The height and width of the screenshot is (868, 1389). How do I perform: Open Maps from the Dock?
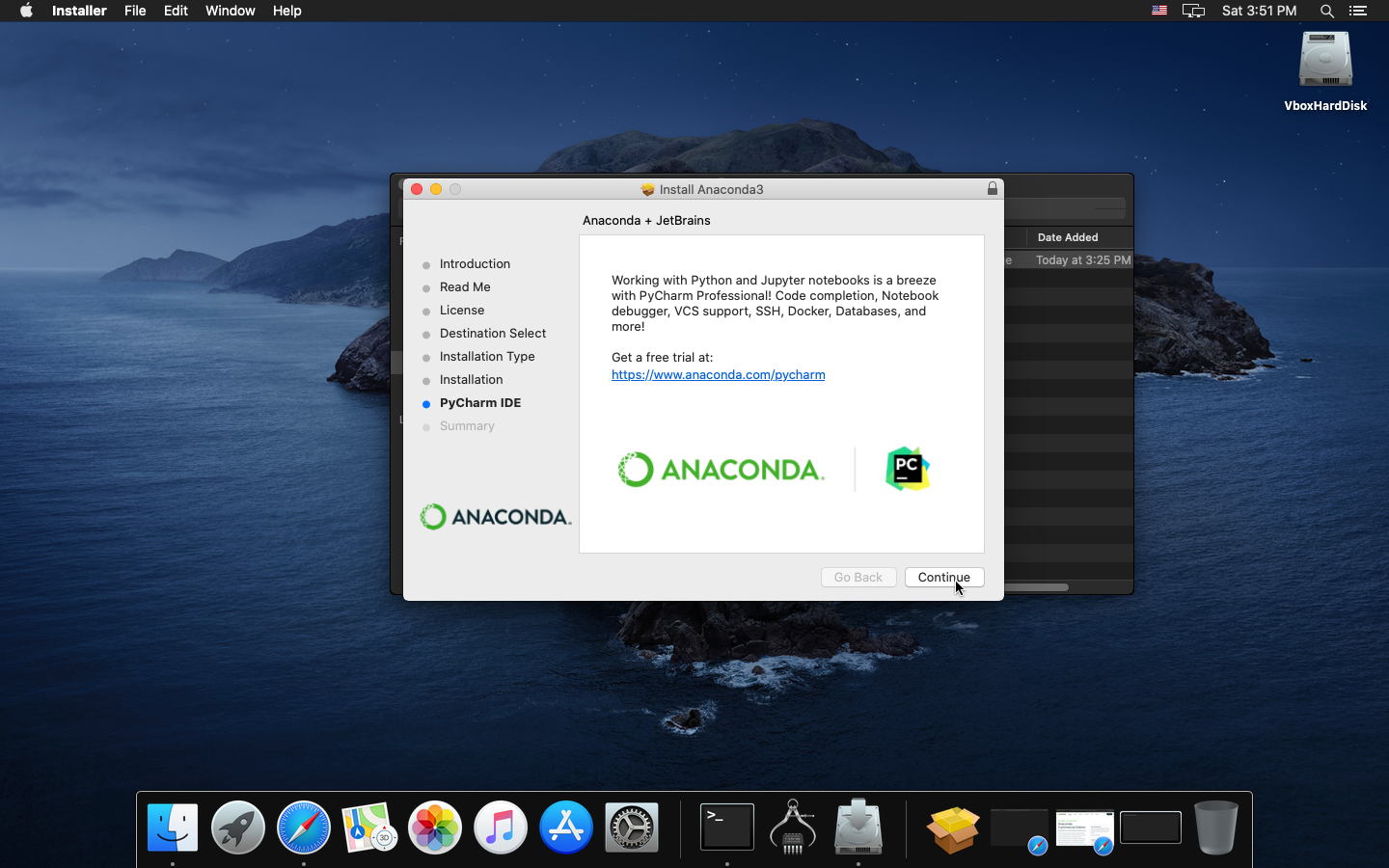(369, 827)
